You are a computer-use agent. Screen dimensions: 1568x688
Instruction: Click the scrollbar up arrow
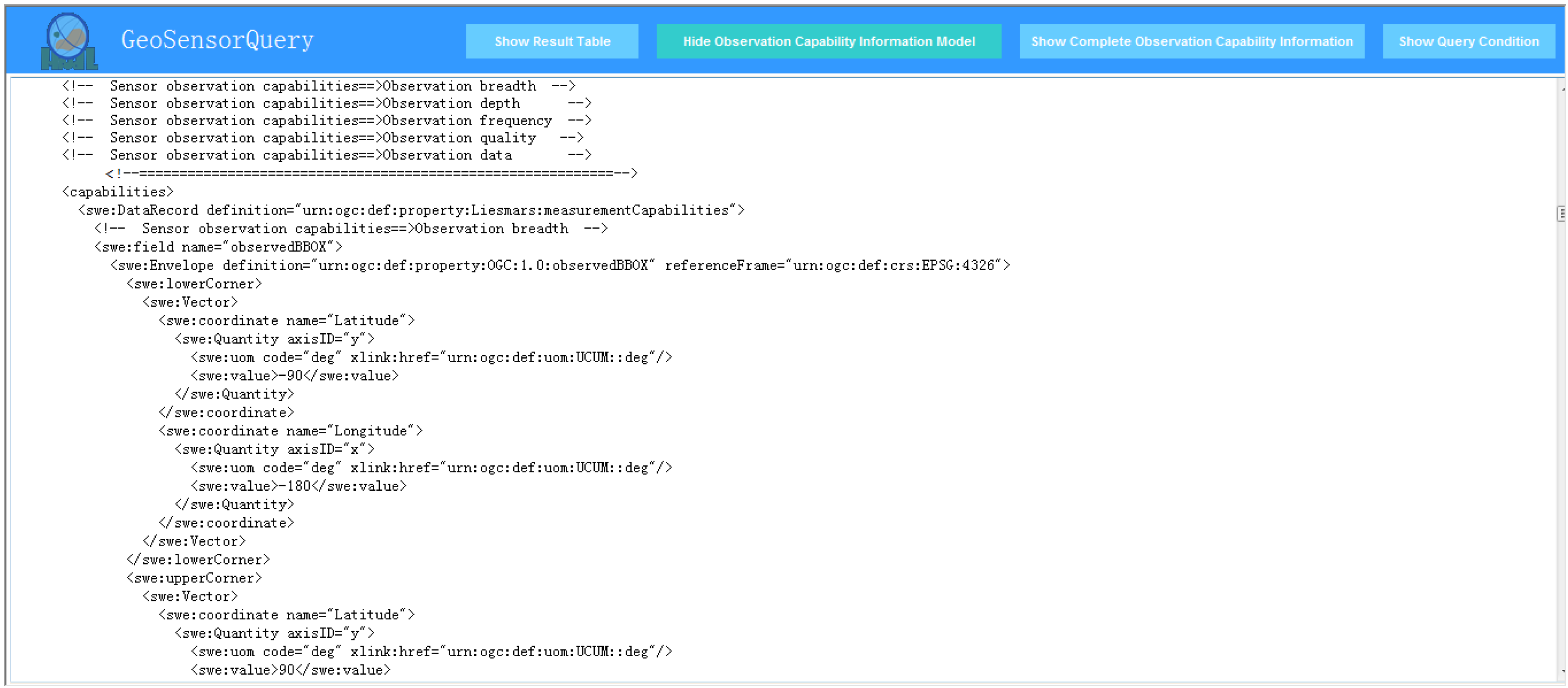pos(1562,89)
